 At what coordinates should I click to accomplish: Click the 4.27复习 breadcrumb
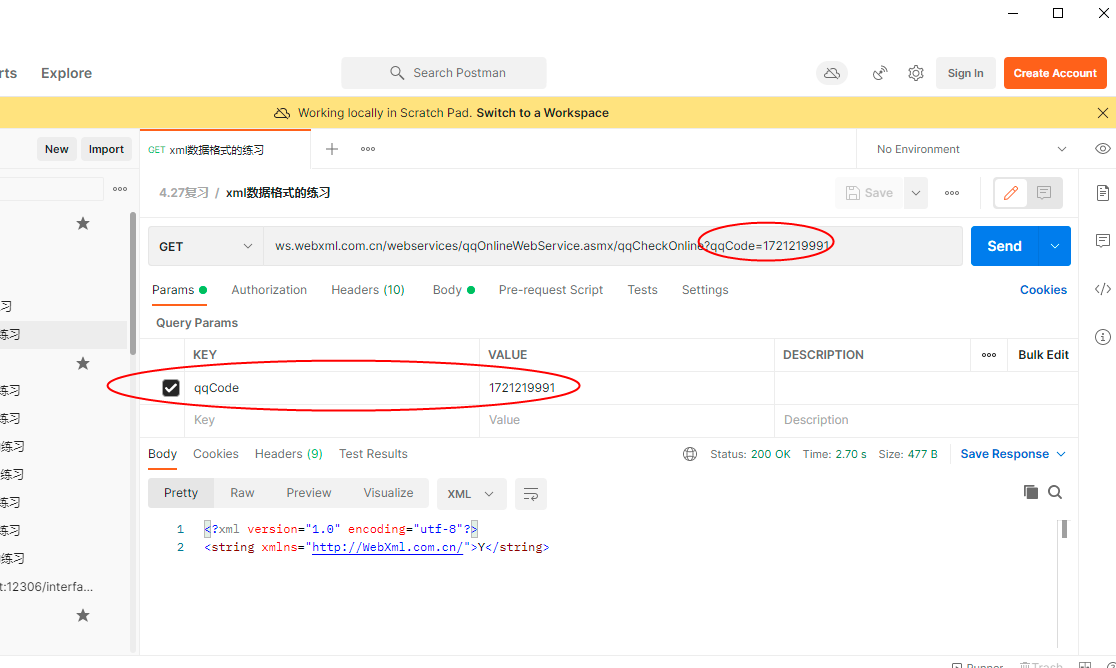click(x=184, y=193)
